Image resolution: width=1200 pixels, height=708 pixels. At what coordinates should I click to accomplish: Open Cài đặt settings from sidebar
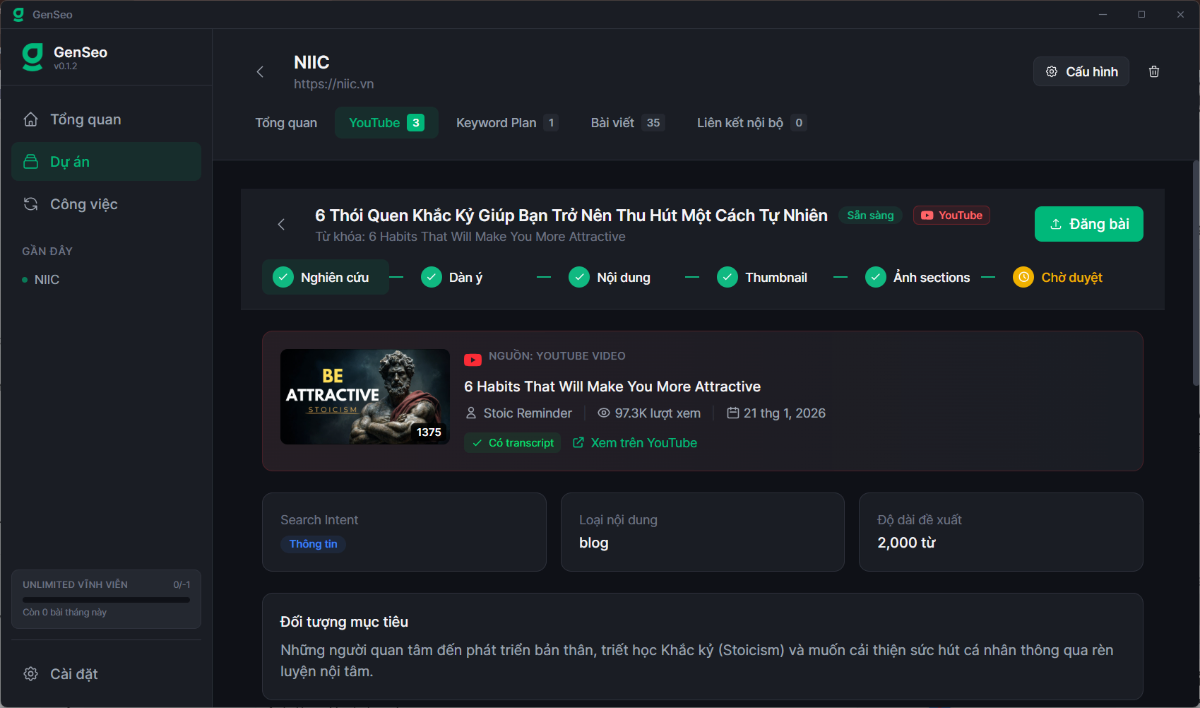pyautogui.click(x=31, y=674)
